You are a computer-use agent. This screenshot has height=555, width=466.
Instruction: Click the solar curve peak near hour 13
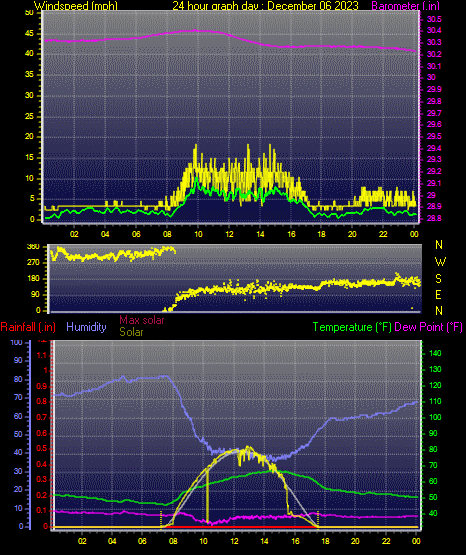click(x=248, y=447)
